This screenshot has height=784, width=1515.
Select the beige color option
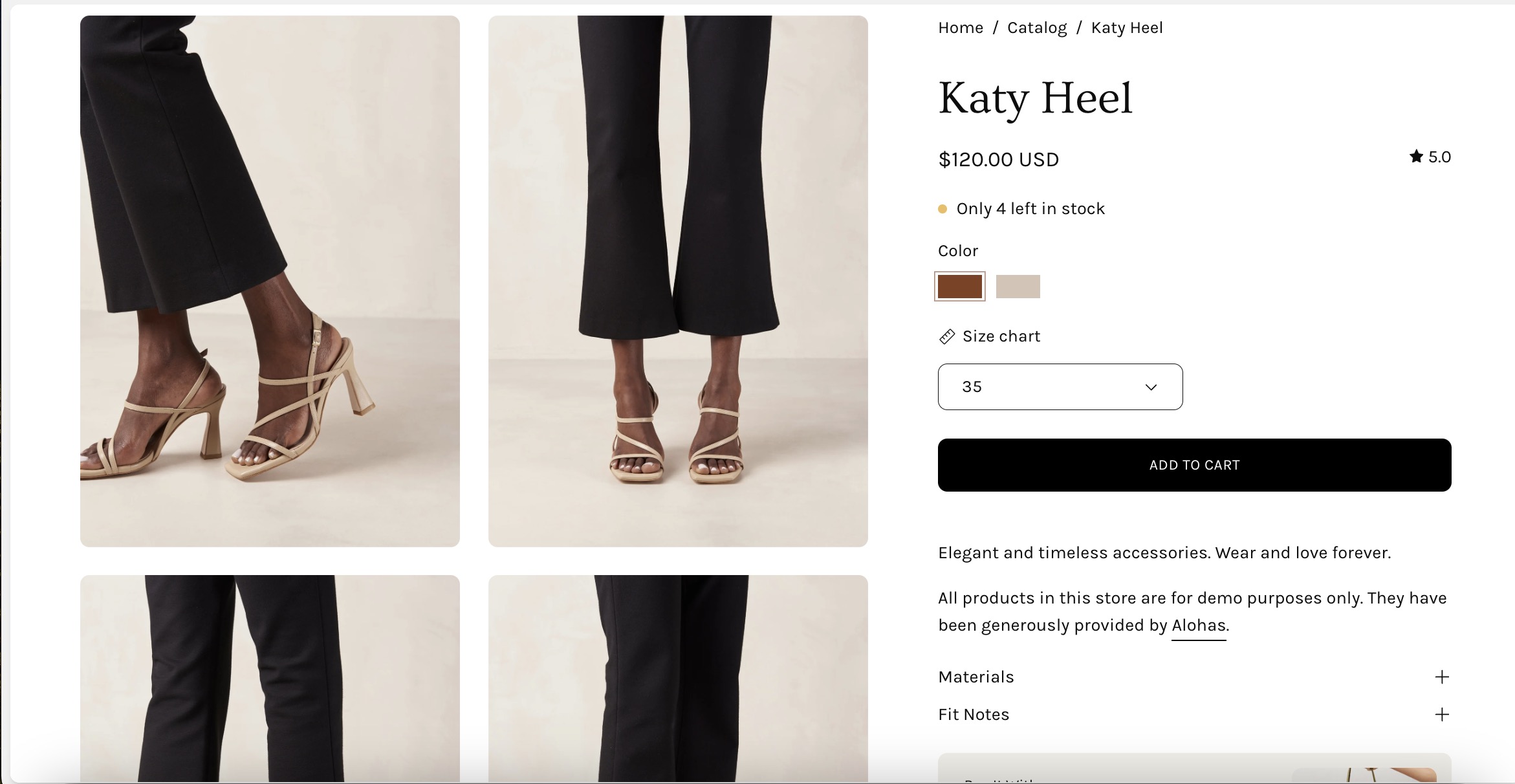point(1018,287)
